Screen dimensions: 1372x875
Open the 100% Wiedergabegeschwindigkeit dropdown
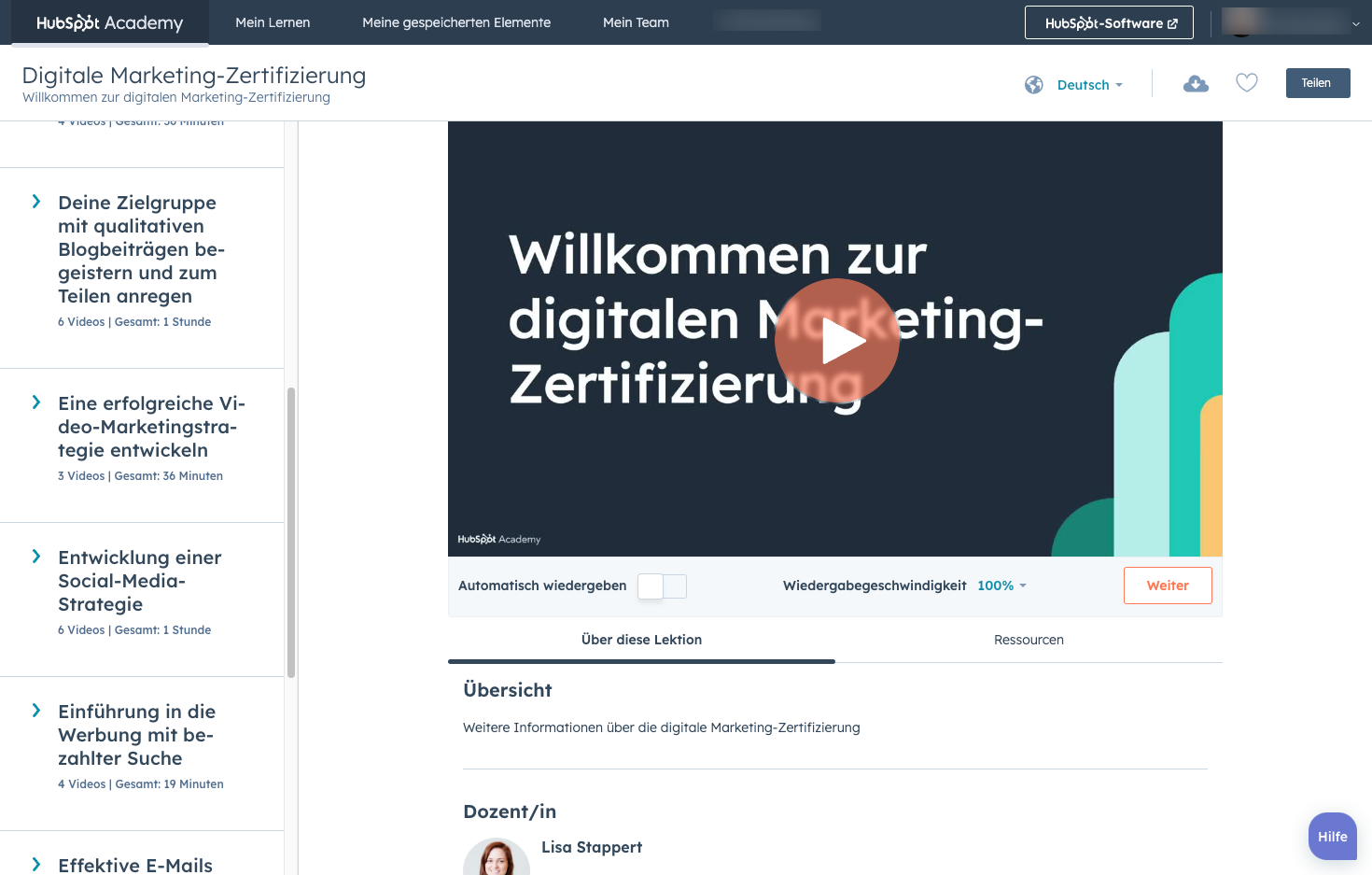[x=1001, y=586]
